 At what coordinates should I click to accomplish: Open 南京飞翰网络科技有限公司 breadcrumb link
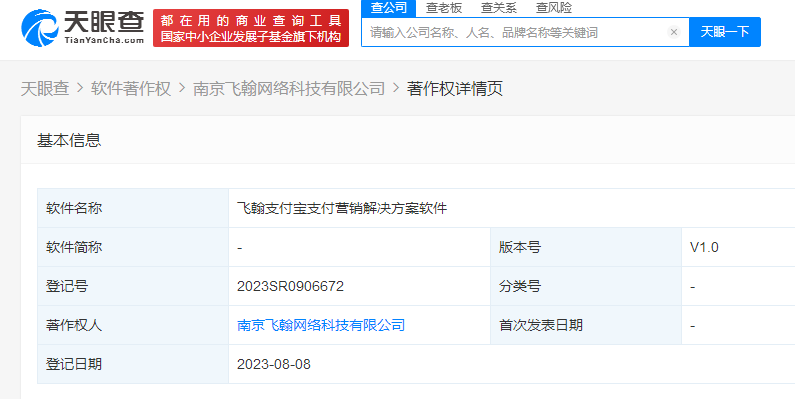click(x=289, y=89)
